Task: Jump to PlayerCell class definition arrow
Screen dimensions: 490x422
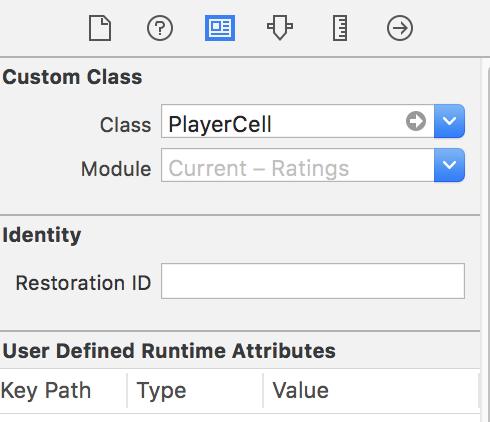Action: pos(416,121)
